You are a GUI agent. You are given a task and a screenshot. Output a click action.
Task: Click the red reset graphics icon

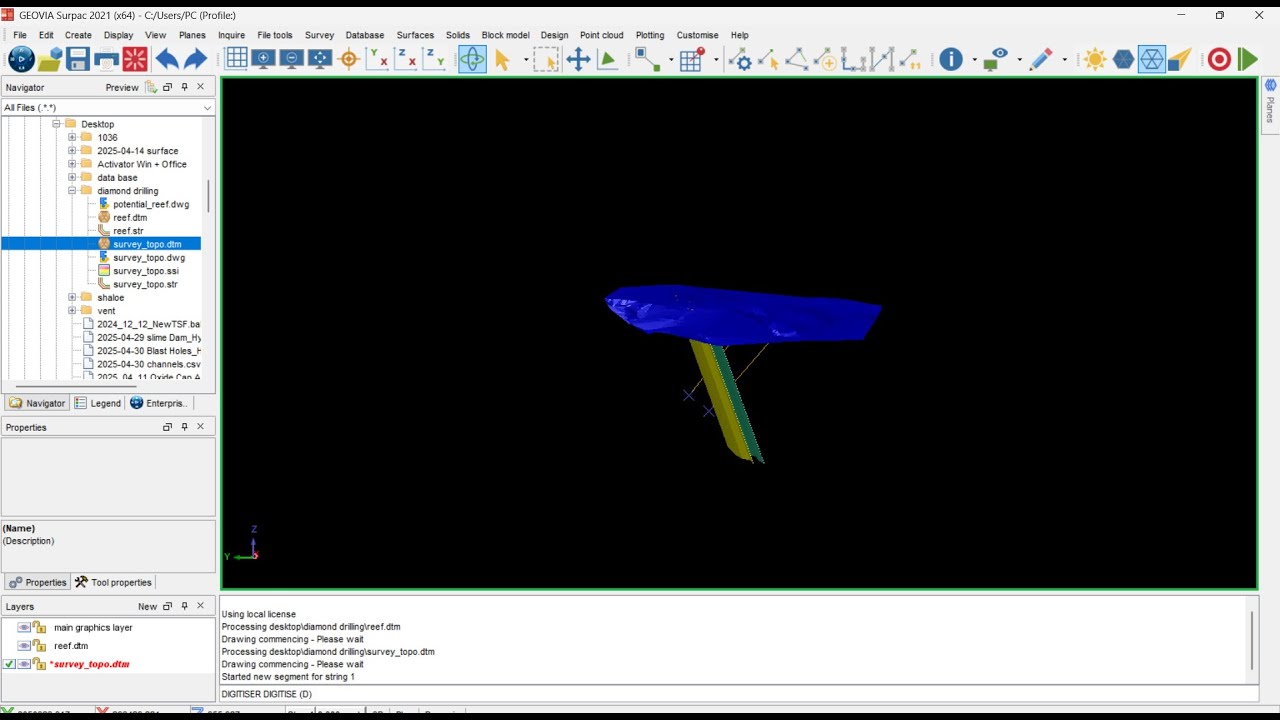pyautogui.click(x=135, y=59)
